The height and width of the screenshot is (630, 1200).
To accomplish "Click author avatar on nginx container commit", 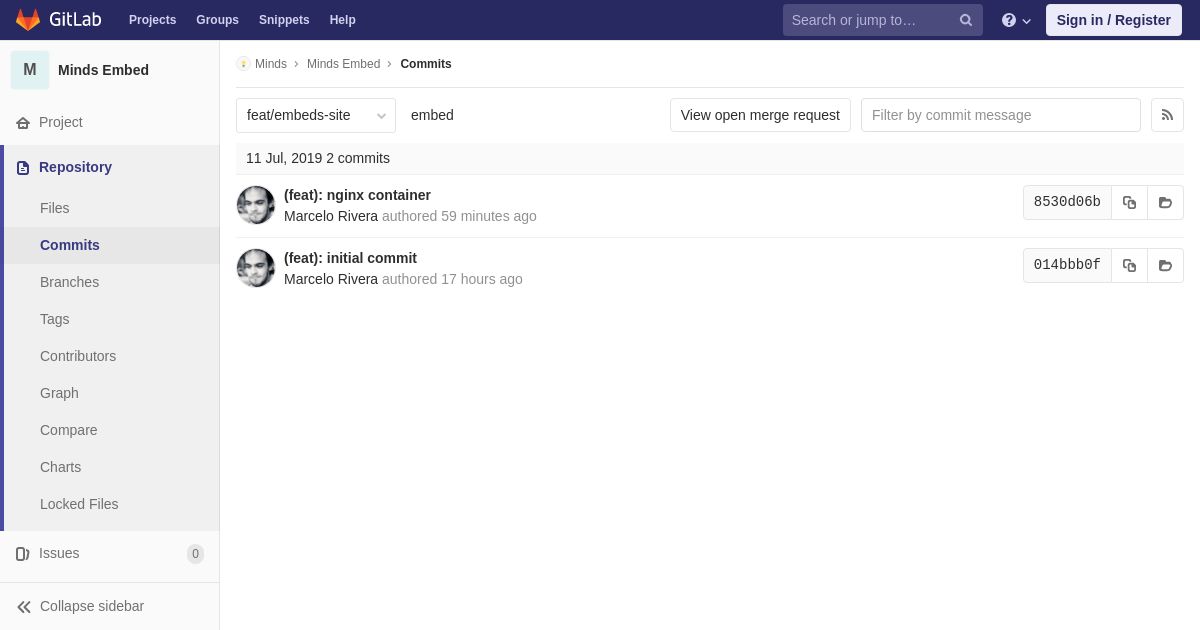I will (256, 205).
